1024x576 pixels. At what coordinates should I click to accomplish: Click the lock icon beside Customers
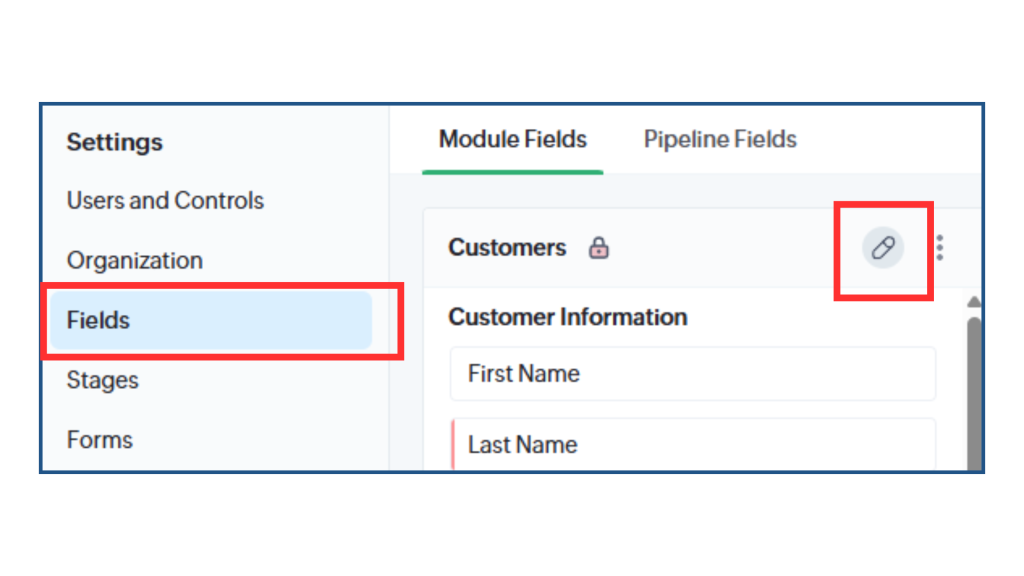[598, 248]
